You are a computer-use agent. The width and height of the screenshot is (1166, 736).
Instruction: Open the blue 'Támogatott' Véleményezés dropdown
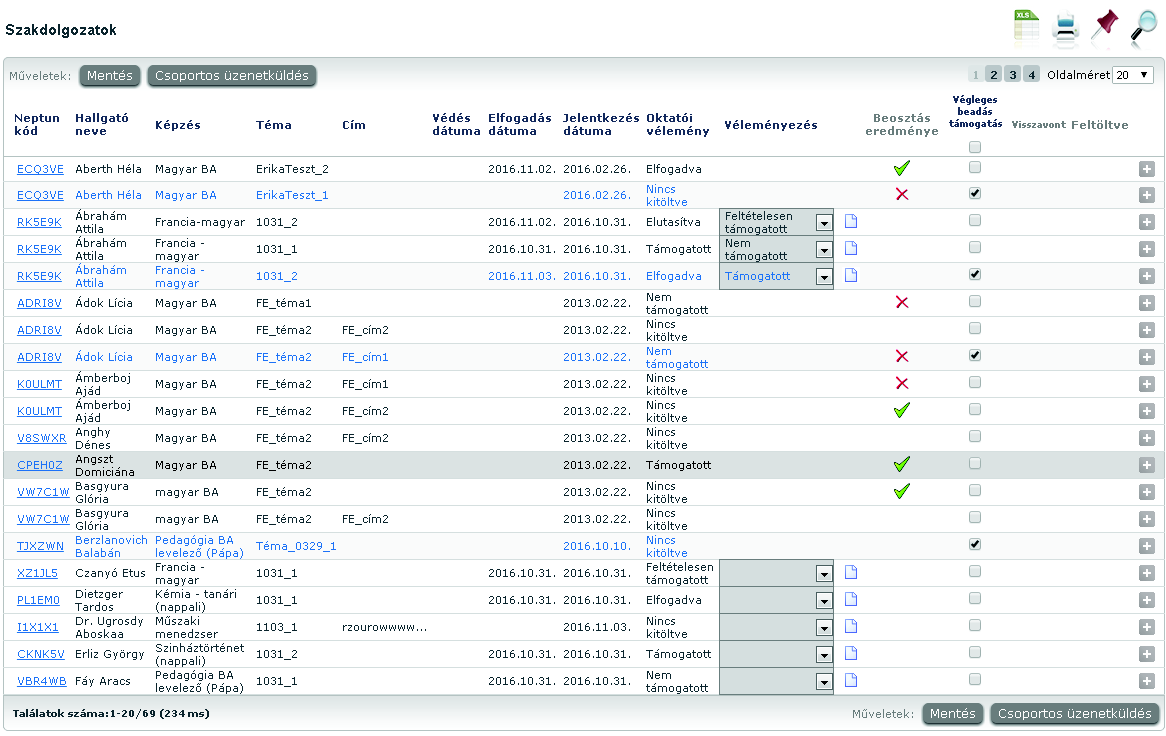click(776, 276)
